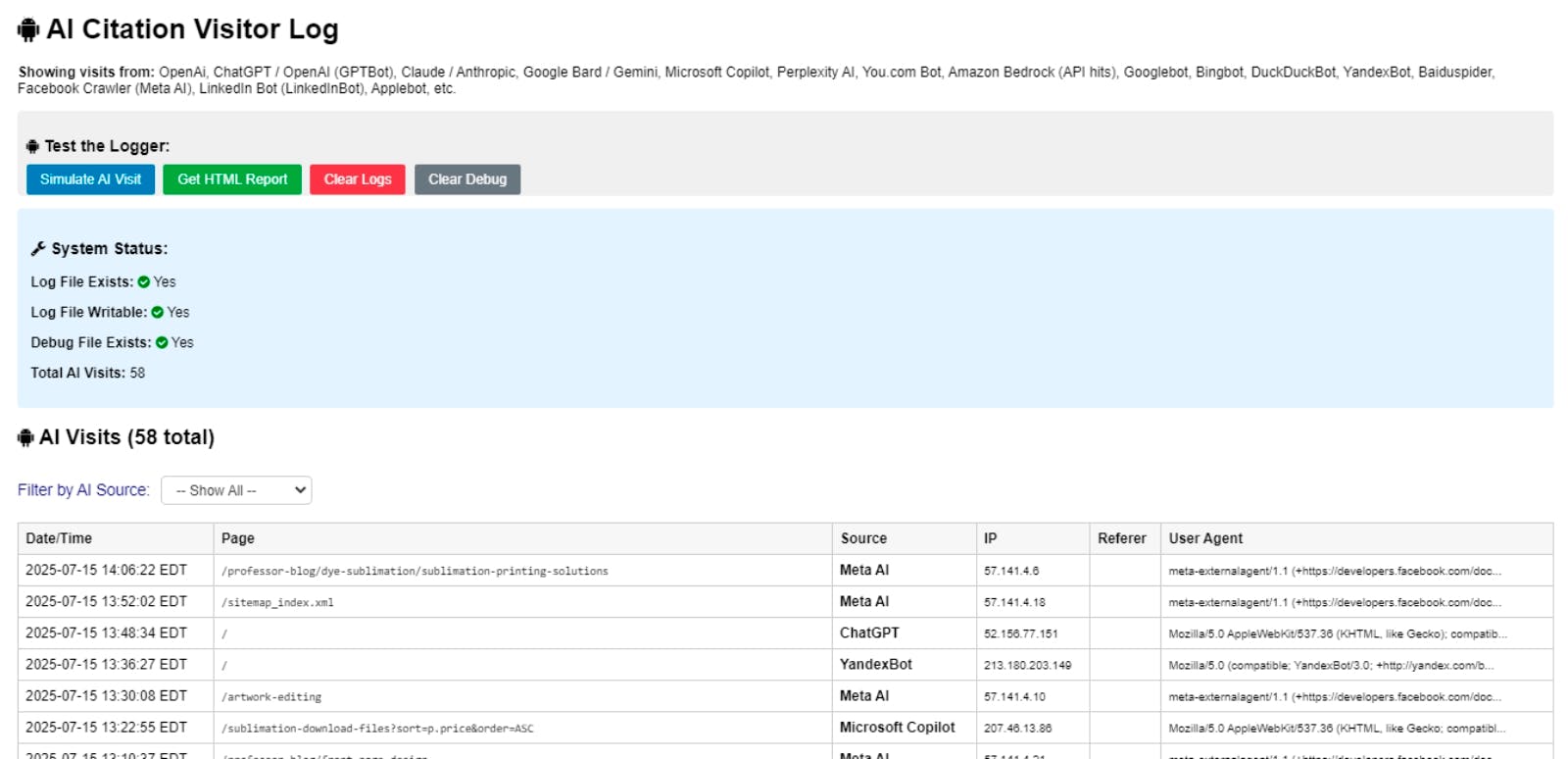
Task: Select the 2025-07-15 13:36:27 EDT timestamp
Action: click(x=106, y=664)
